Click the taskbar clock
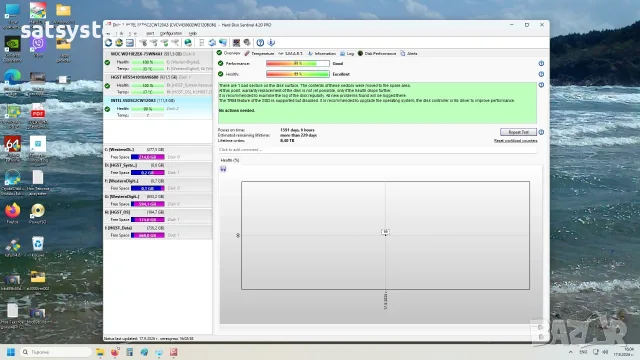This screenshot has height=360, width=640. click(x=624, y=352)
